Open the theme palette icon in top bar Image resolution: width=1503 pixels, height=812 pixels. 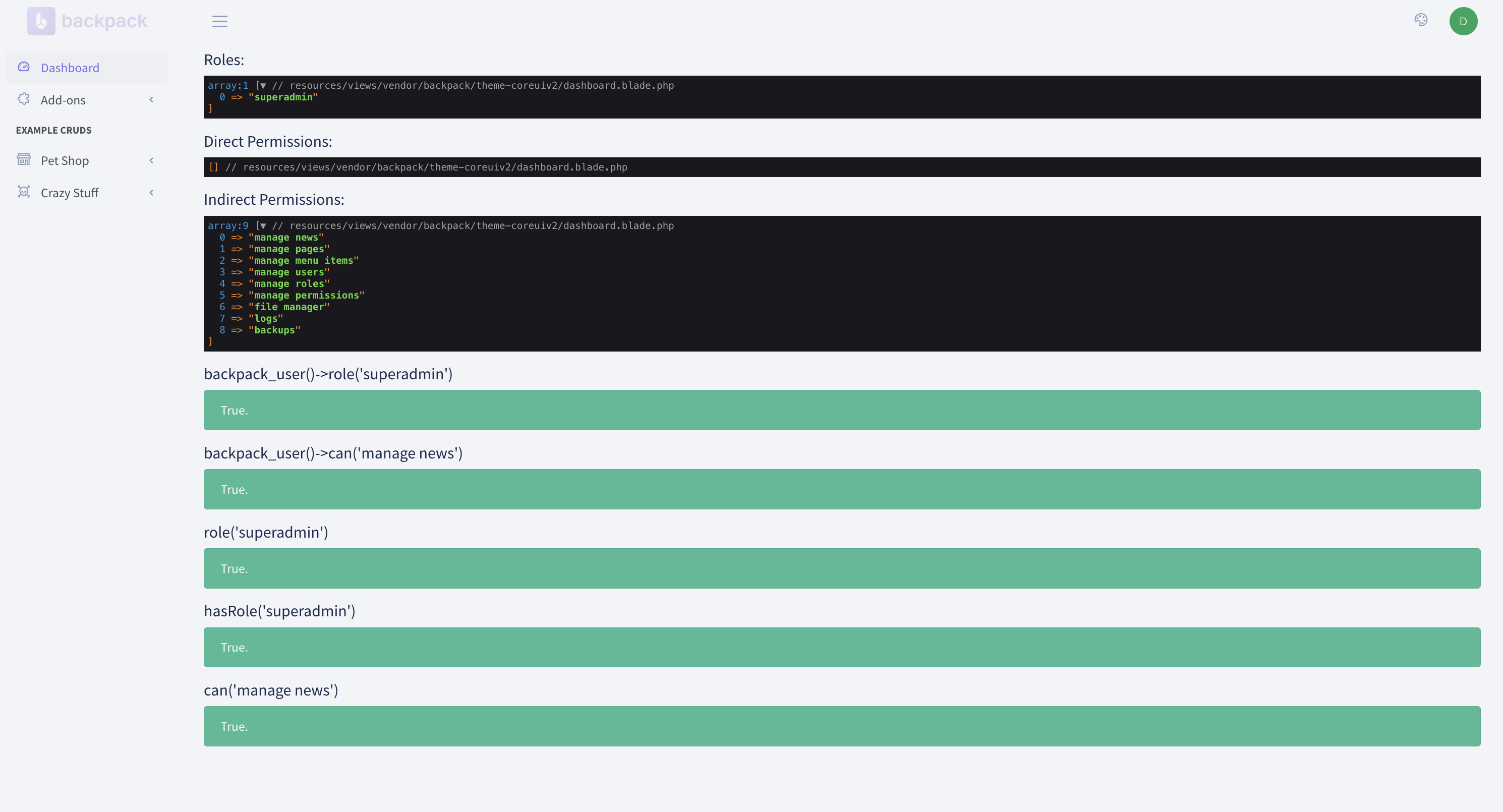[x=1421, y=20]
